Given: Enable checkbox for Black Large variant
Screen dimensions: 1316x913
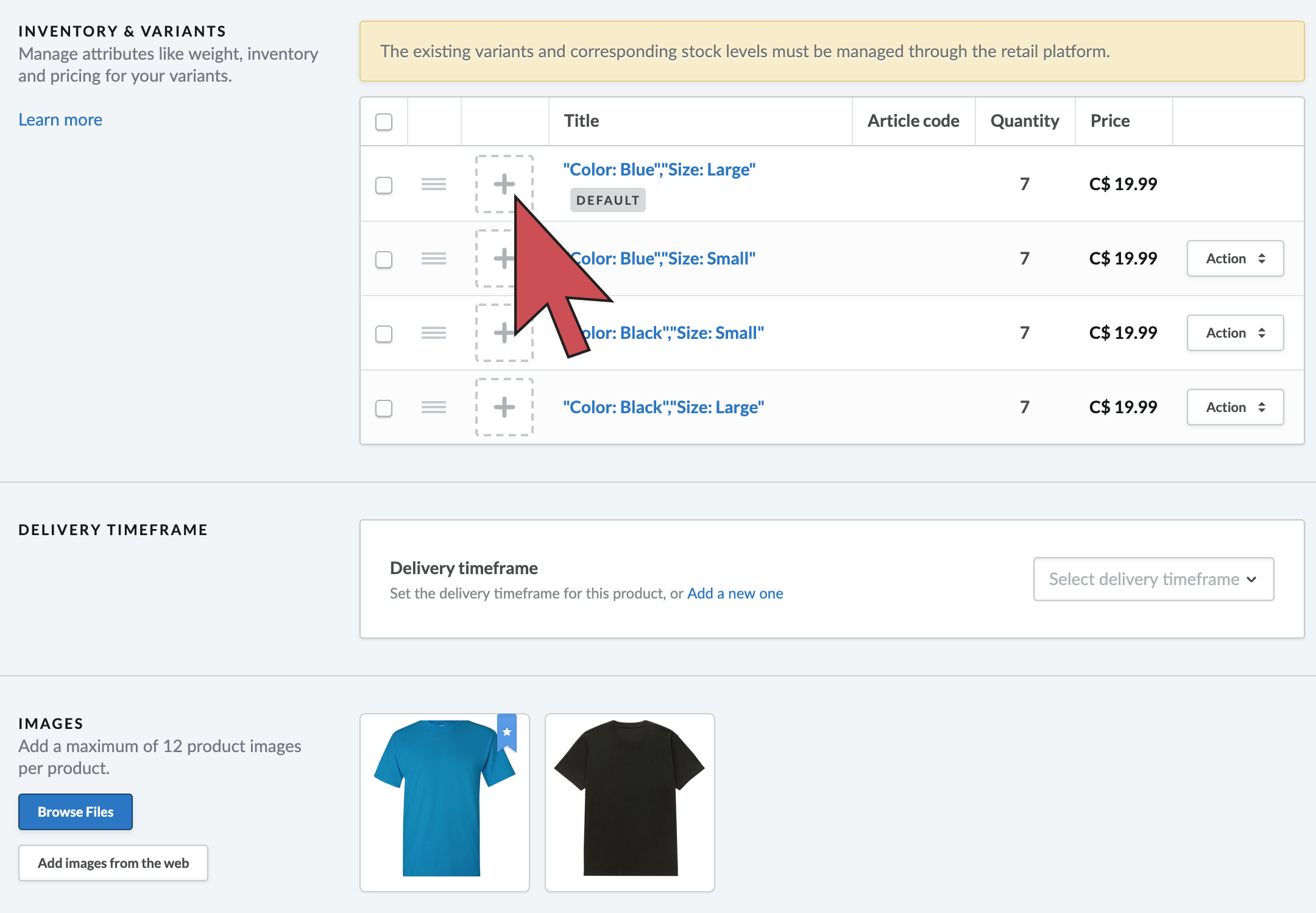Looking at the screenshot, I should click(384, 406).
